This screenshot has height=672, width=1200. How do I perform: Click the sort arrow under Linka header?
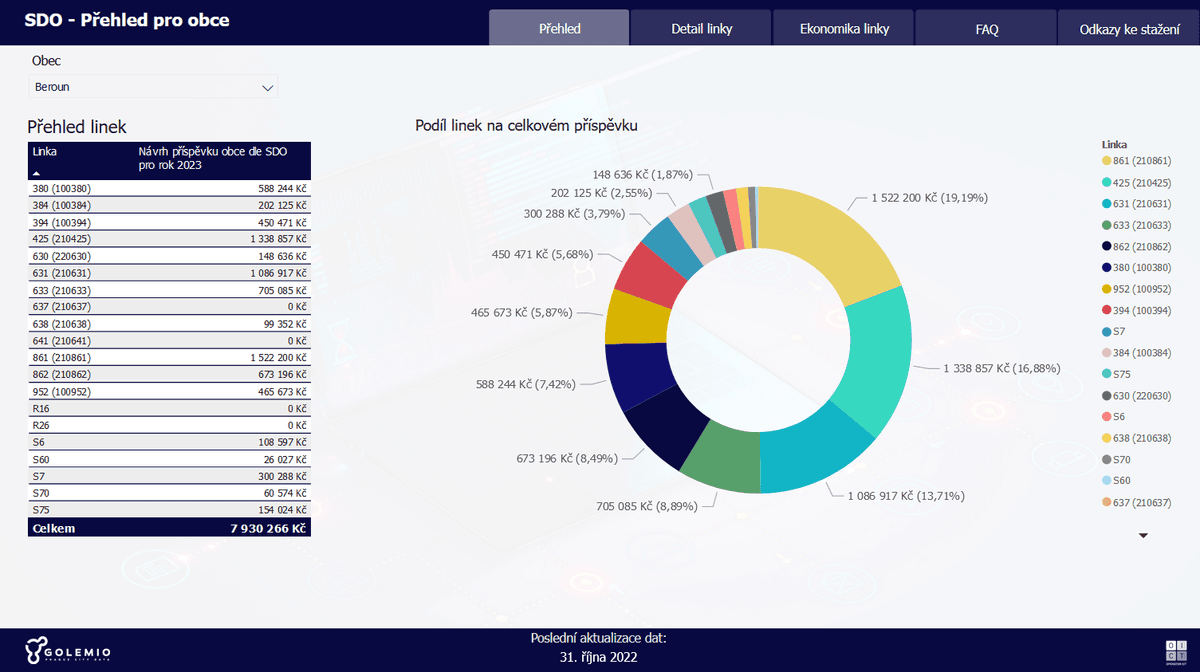[38, 173]
